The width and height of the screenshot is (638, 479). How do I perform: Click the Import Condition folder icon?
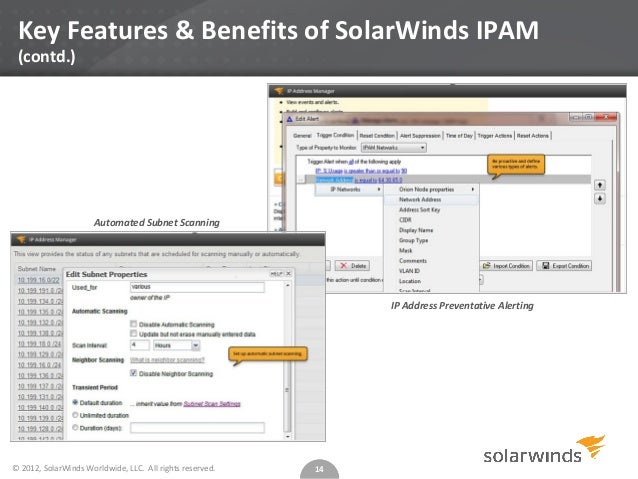click(x=487, y=266)
